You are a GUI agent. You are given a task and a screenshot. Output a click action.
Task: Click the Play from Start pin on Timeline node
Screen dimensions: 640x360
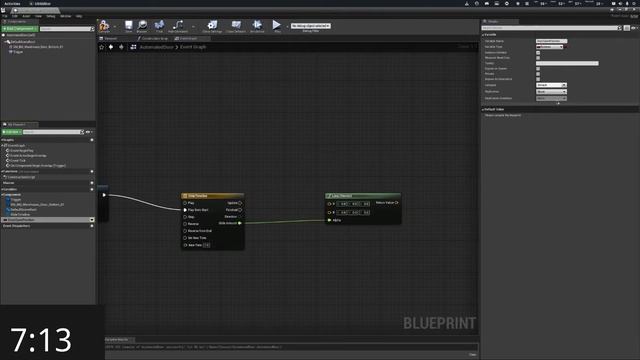coord(185,210)
